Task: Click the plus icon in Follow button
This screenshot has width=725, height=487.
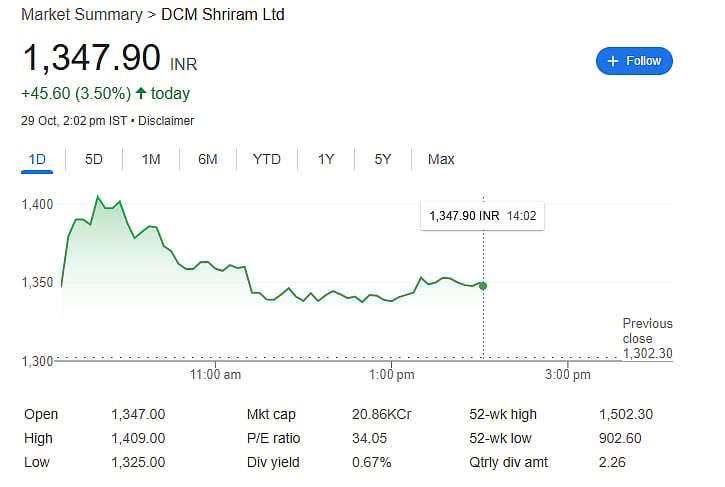Action: [x=612, y=61]
